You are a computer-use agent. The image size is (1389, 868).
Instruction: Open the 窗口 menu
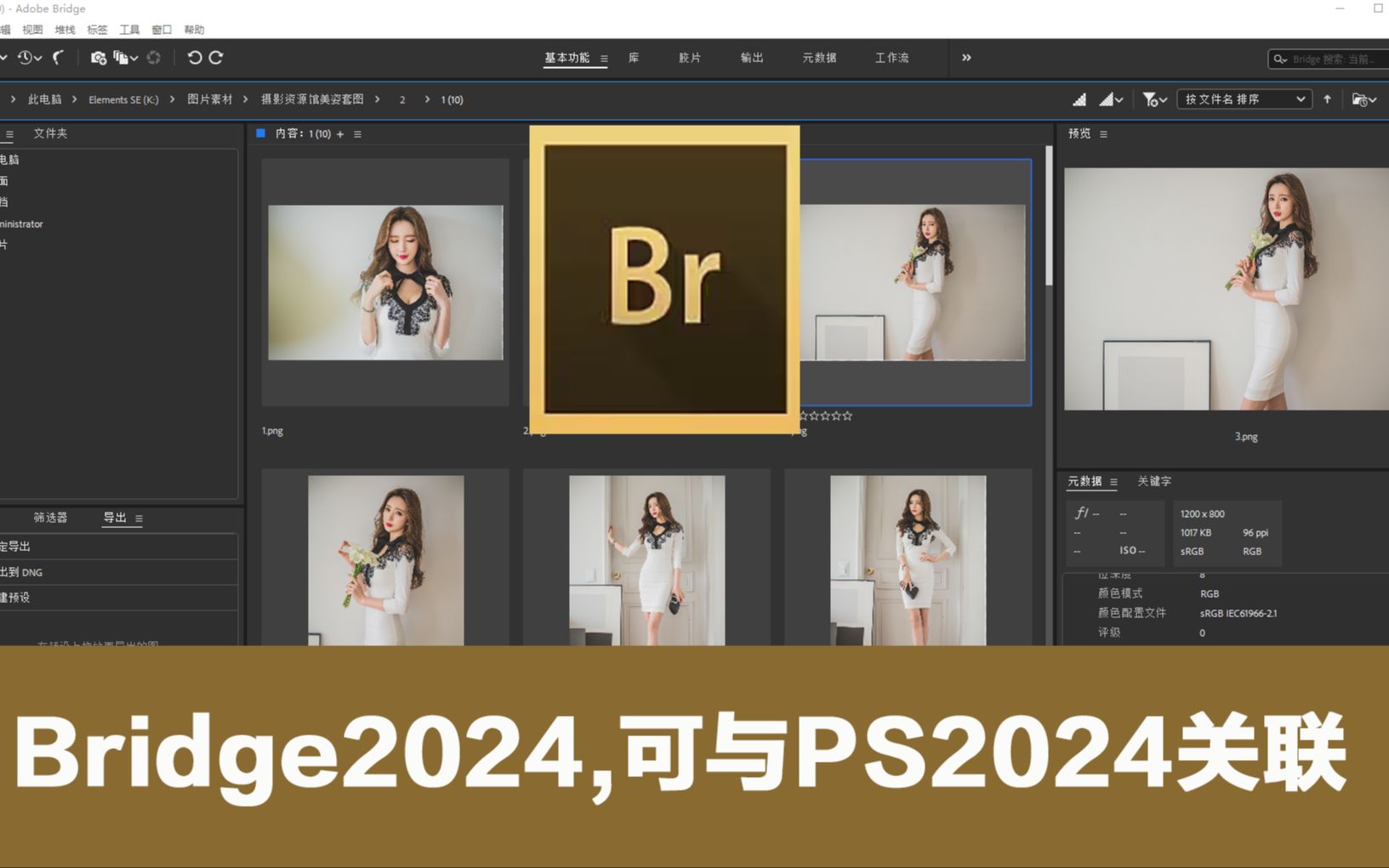pyautogui.click(x=162, y=30)
